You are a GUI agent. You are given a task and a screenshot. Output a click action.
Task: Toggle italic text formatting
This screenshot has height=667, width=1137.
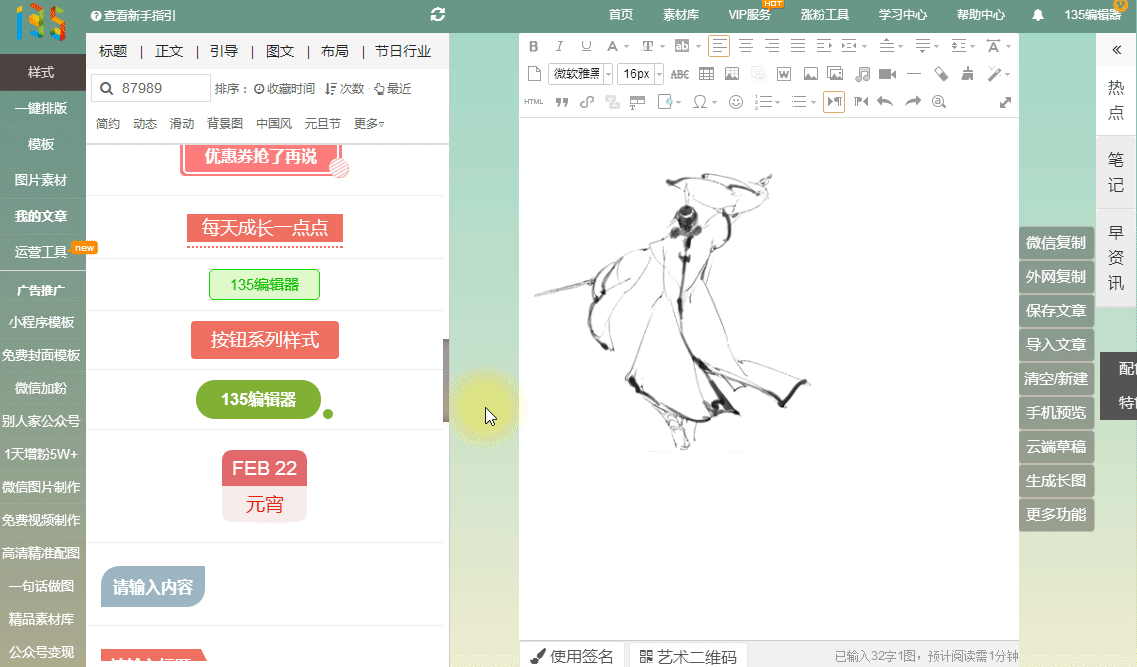pos(559,46)
